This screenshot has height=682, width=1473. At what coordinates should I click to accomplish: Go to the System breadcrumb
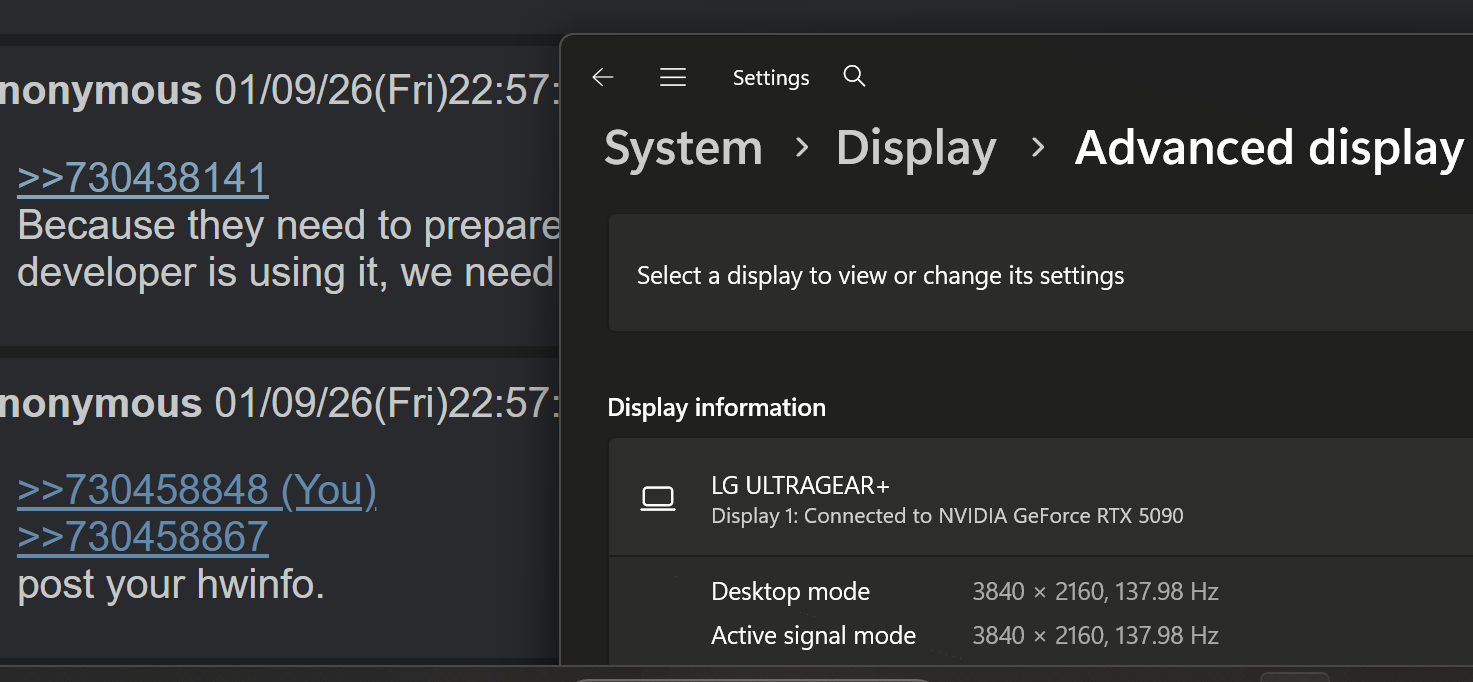[x=683, y=148]
